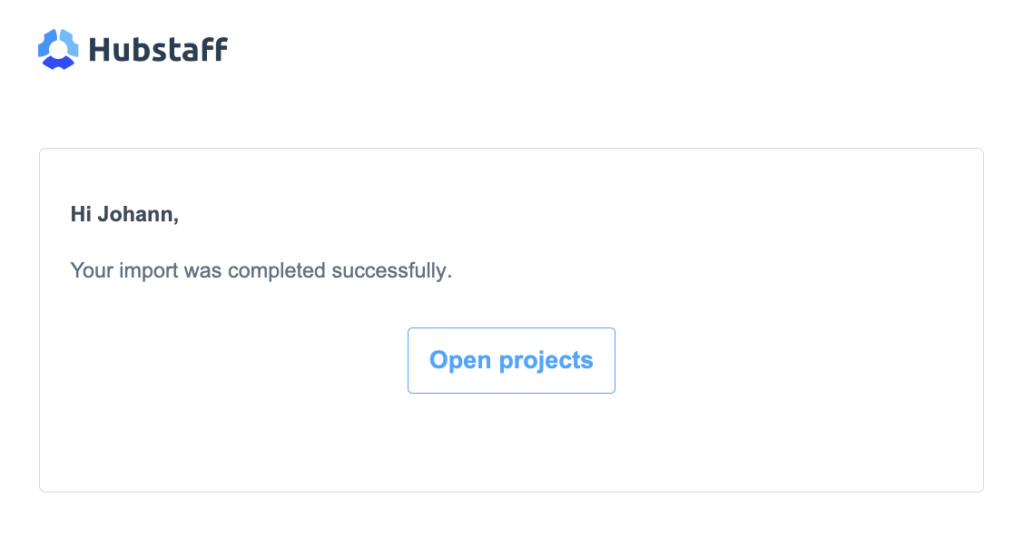Click the import completed successfully message
Screen dimensions: 1024x537
pyautogui.click(x=261, y=270)
